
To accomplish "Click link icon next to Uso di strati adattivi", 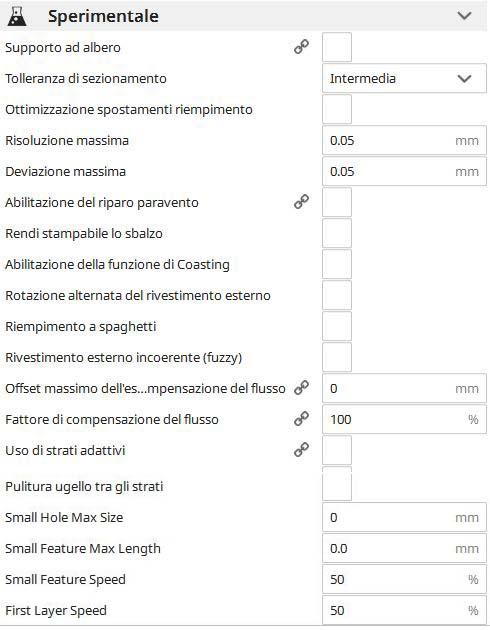I will coord(301,450).
